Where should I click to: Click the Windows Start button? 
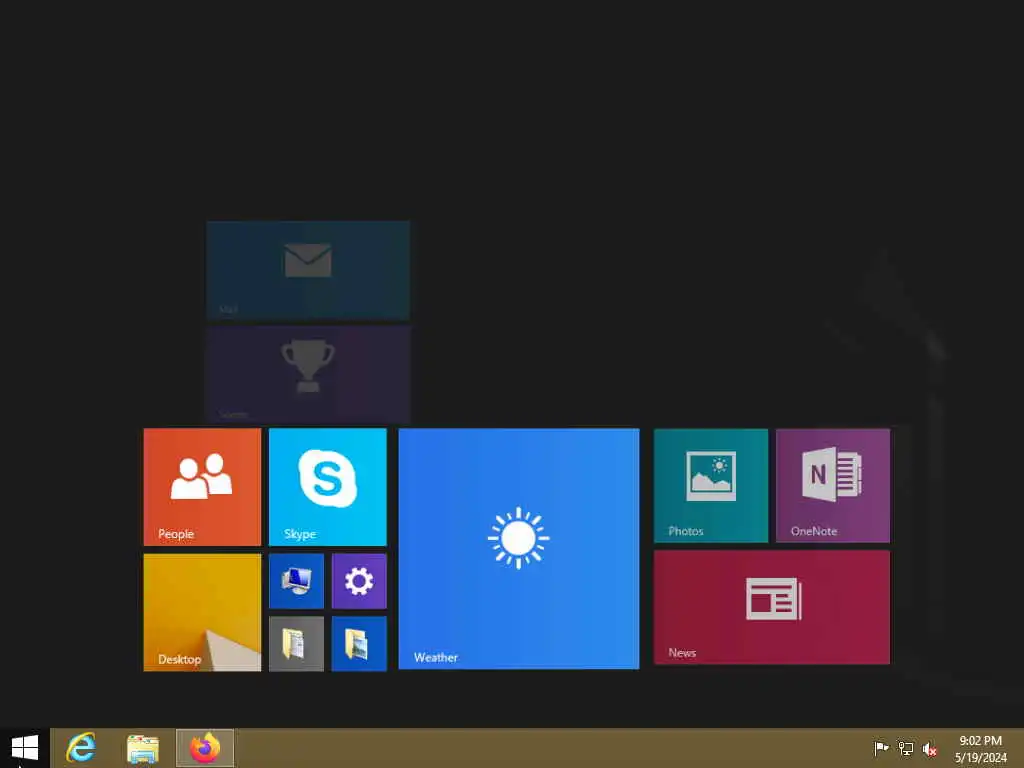[25, 748]
